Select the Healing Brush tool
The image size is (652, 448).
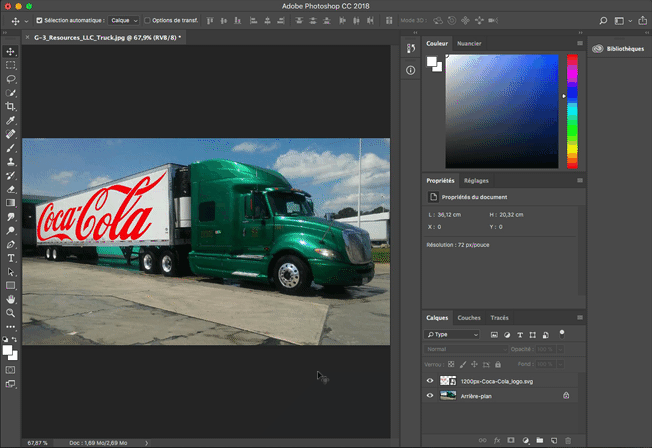[x=10, y=134]
